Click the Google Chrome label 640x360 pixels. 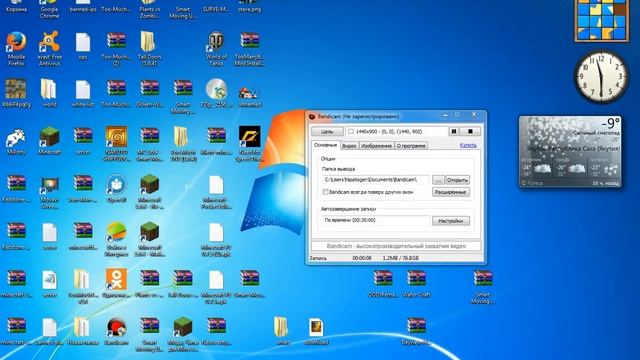49,13
